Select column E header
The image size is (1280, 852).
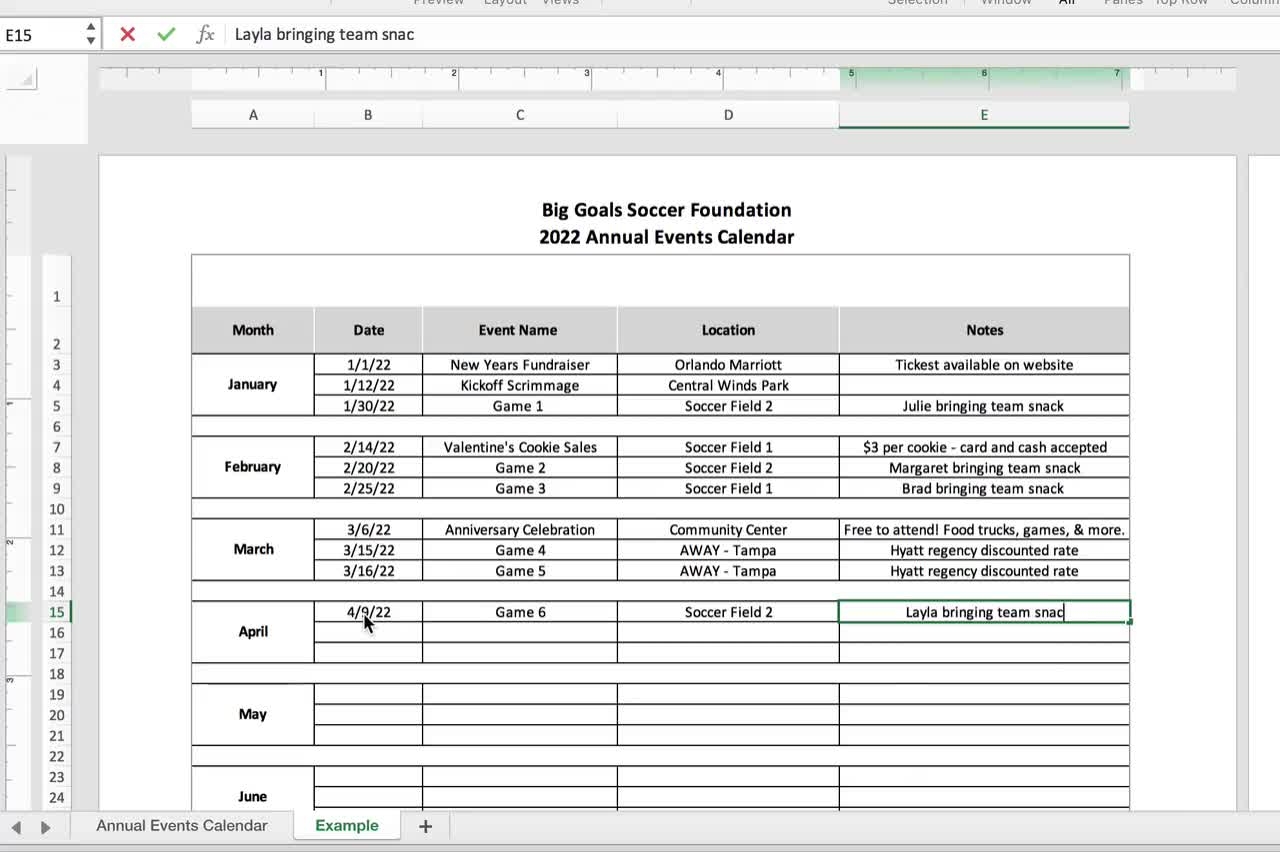pos(984,115)
